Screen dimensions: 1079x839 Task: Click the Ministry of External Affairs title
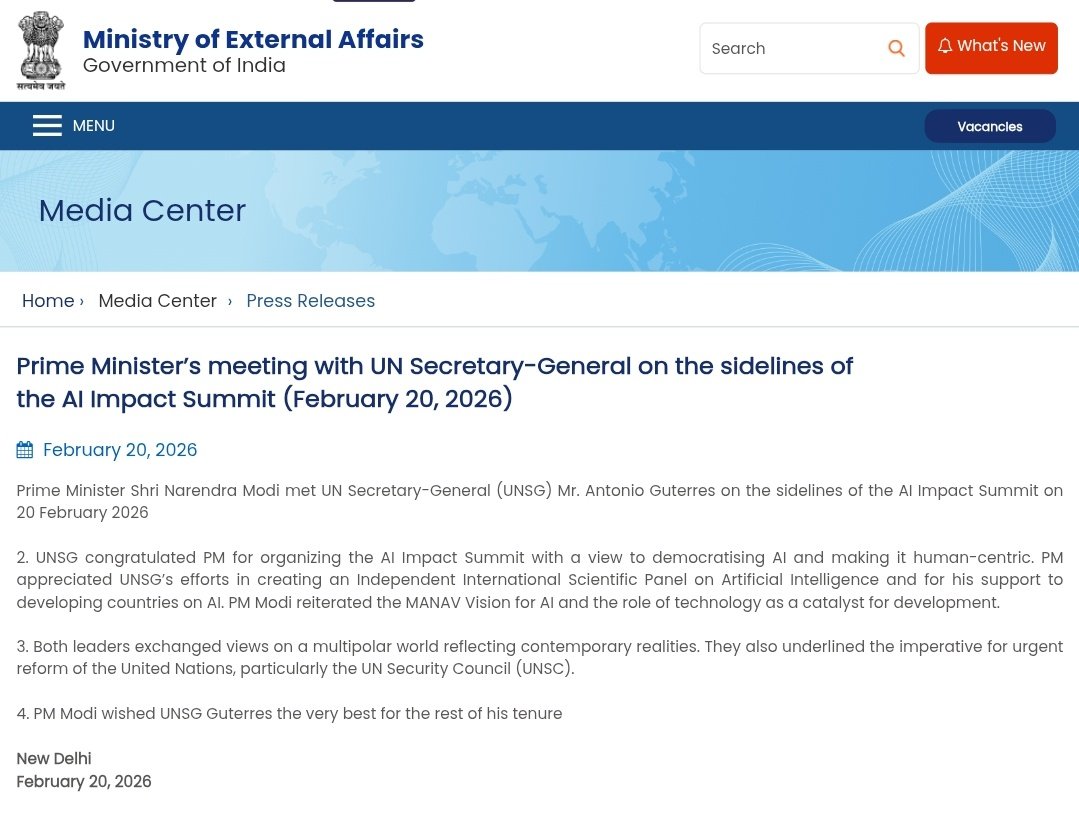pos(253,39)
